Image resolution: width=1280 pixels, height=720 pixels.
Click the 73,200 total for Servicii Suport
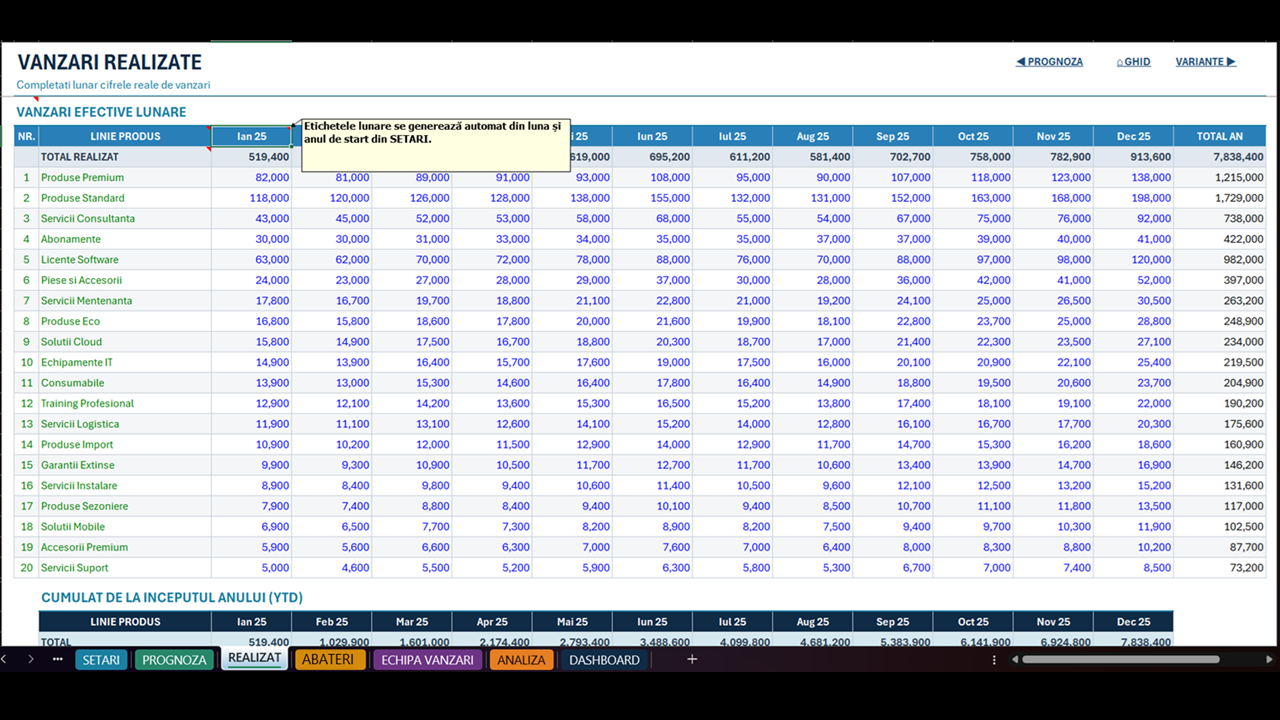(1220, 567)
